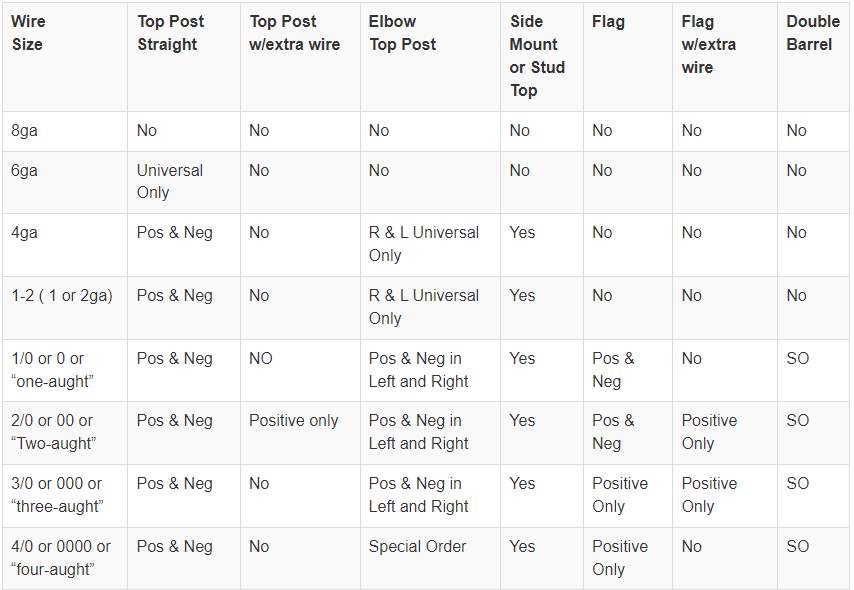Select the "1-2 ( 1 or 2ga)" cell
Viewport: 854px width, 590px height.
click(62, 295)
